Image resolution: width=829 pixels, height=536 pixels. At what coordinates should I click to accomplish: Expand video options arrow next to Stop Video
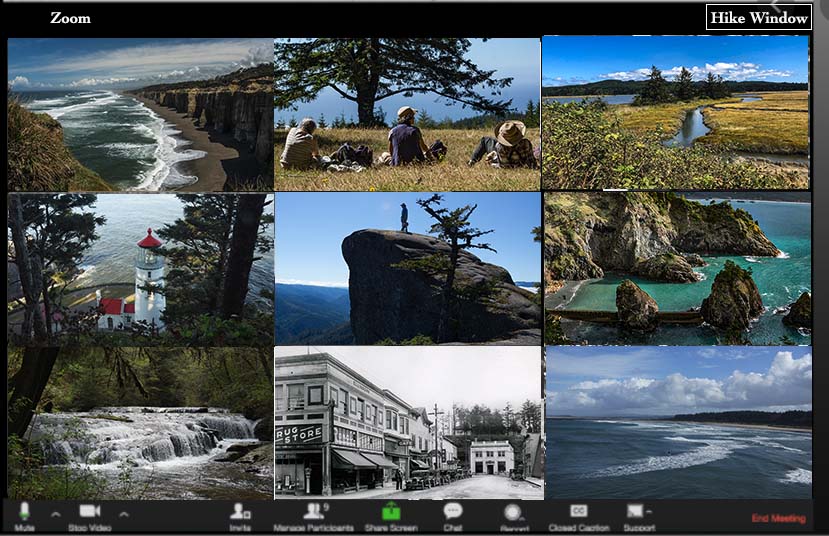pos(124,514)
